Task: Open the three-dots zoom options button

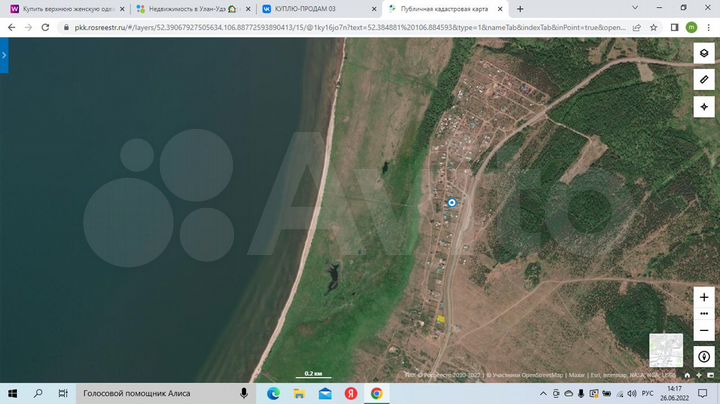Action: (x=704, y=314)
